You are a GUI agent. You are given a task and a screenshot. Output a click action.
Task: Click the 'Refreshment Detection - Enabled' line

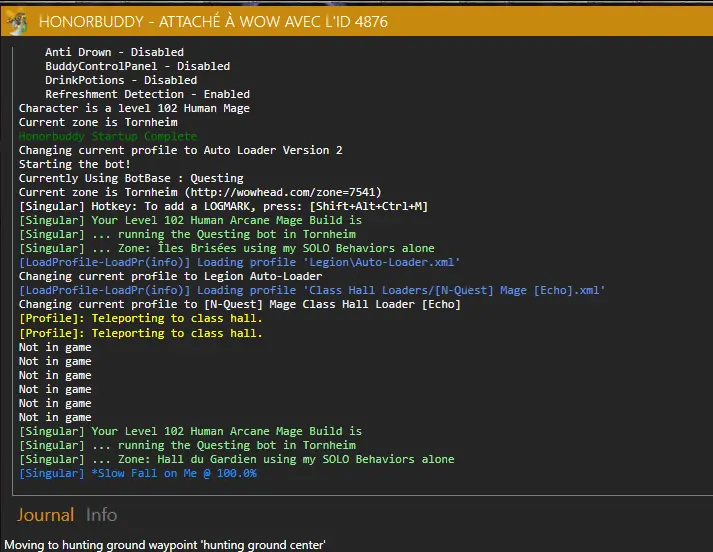coord(147,94)
